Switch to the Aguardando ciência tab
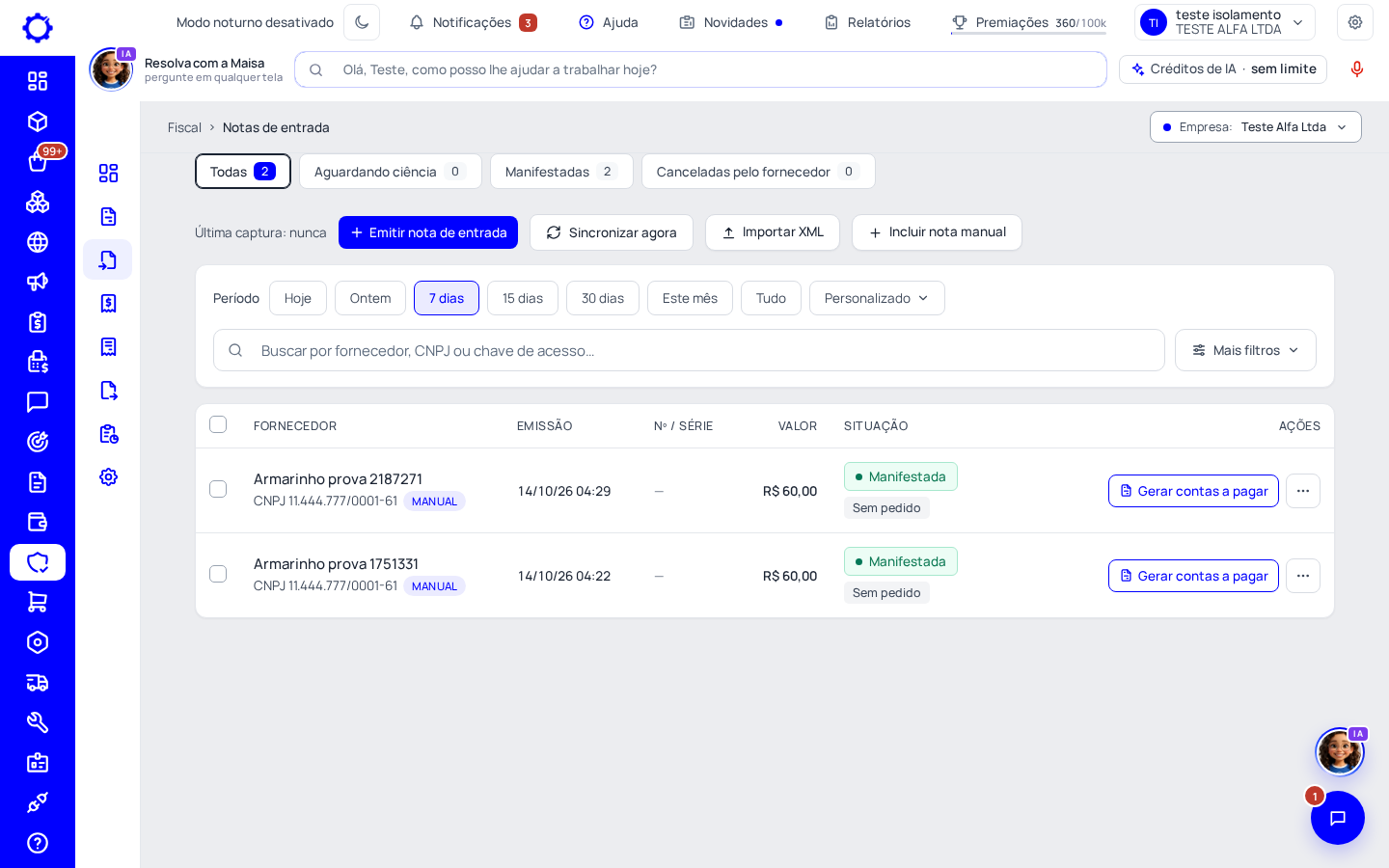 391,172
